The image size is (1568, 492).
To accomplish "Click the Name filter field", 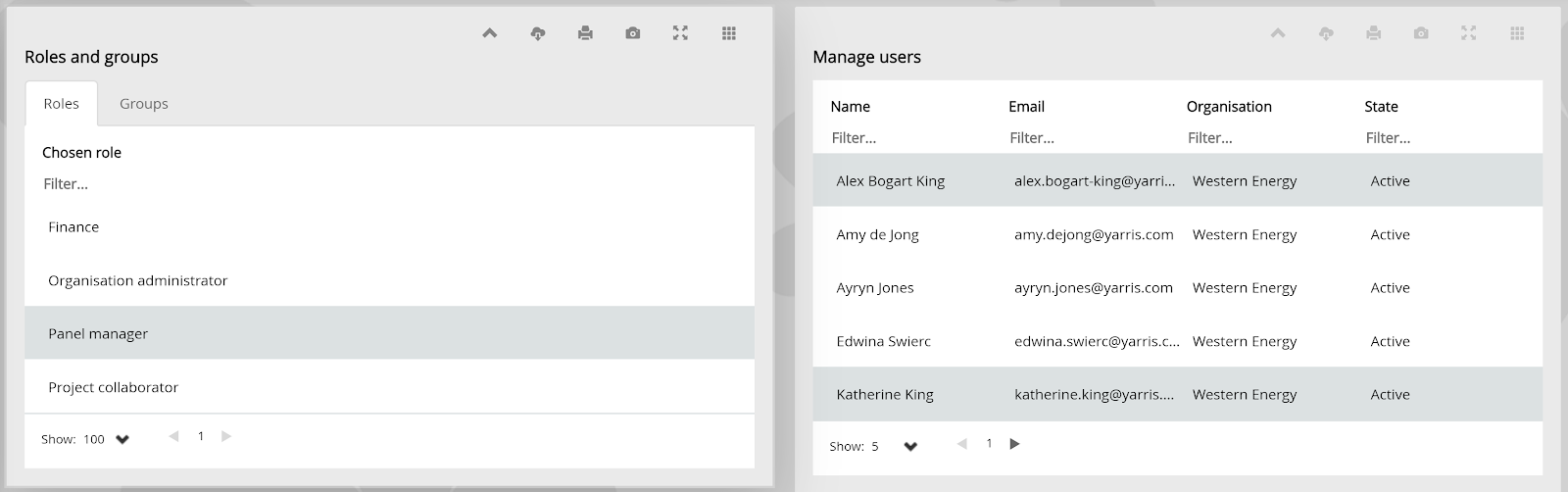I will click(x=911, y=138).
